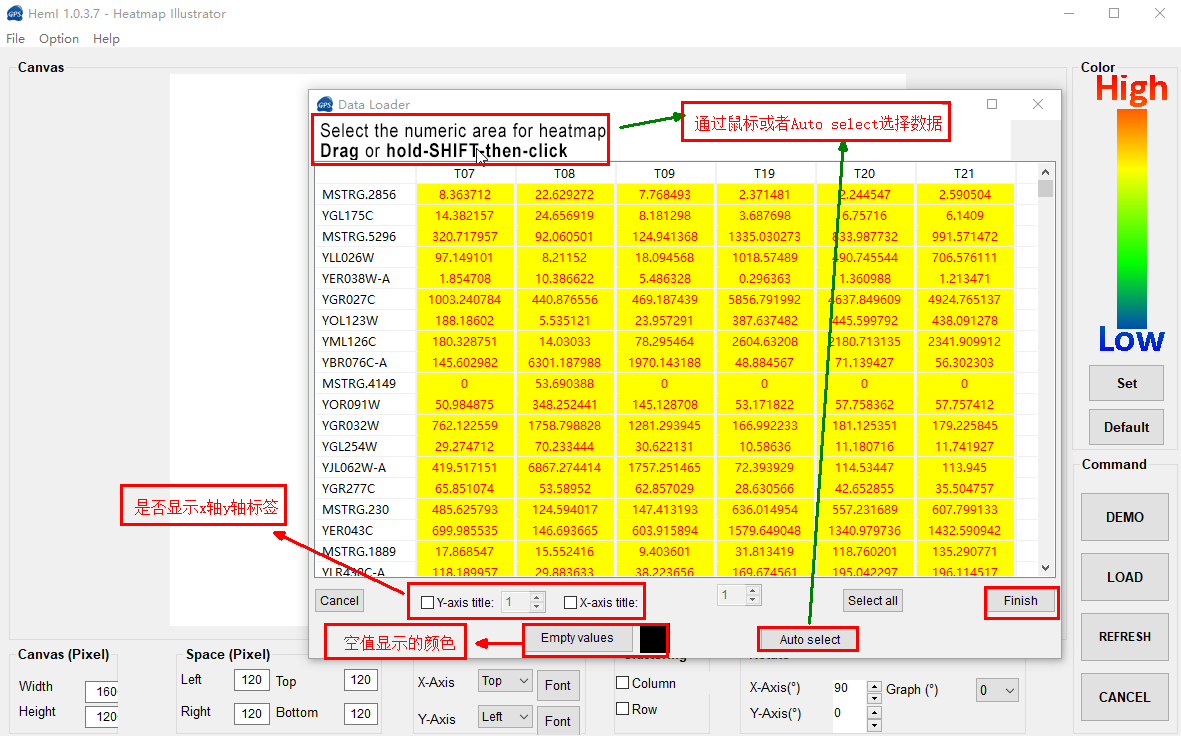Click the T09 column header
The width and height of the screenshot is (1181, 736).
(x=664, y=173)
